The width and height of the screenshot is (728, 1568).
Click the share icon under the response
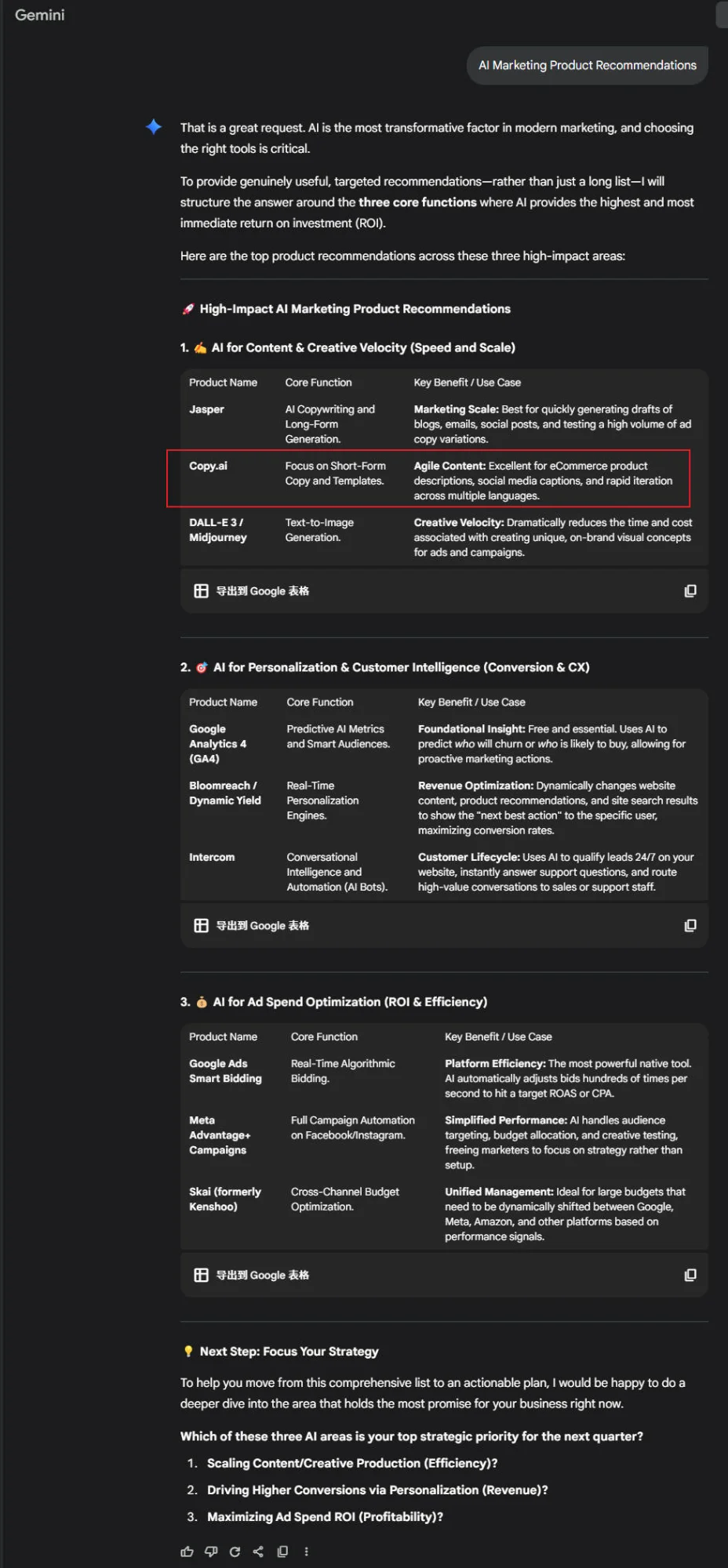coord(258,1551)
